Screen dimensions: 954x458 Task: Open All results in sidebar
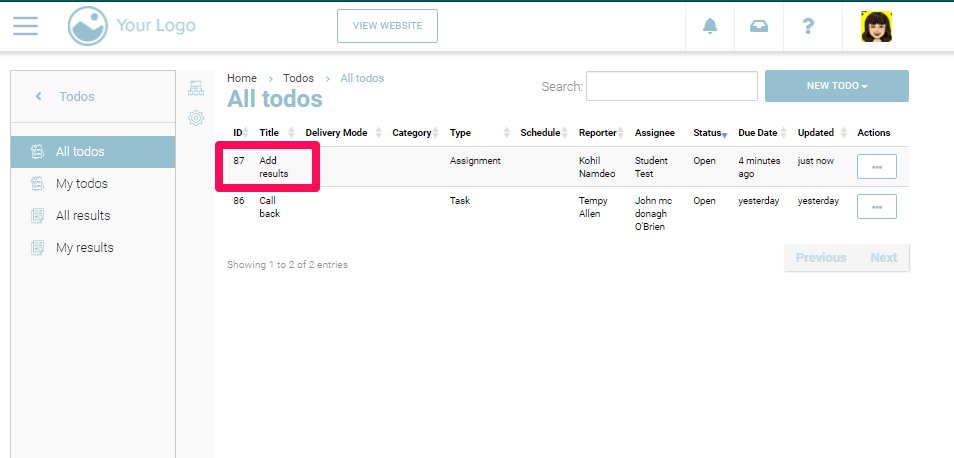coord(82,216)
